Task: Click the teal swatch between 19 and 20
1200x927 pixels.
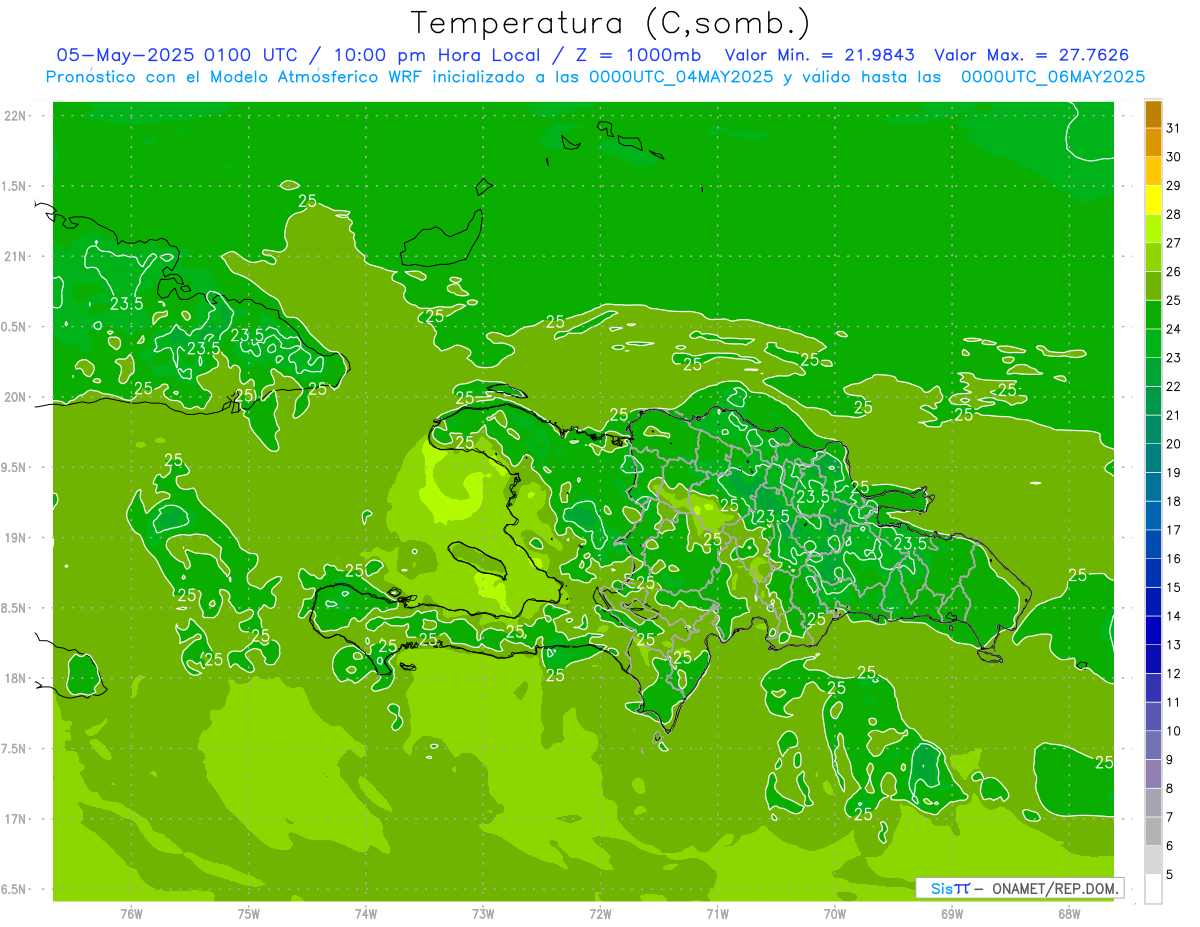Action: point(1153,459)
